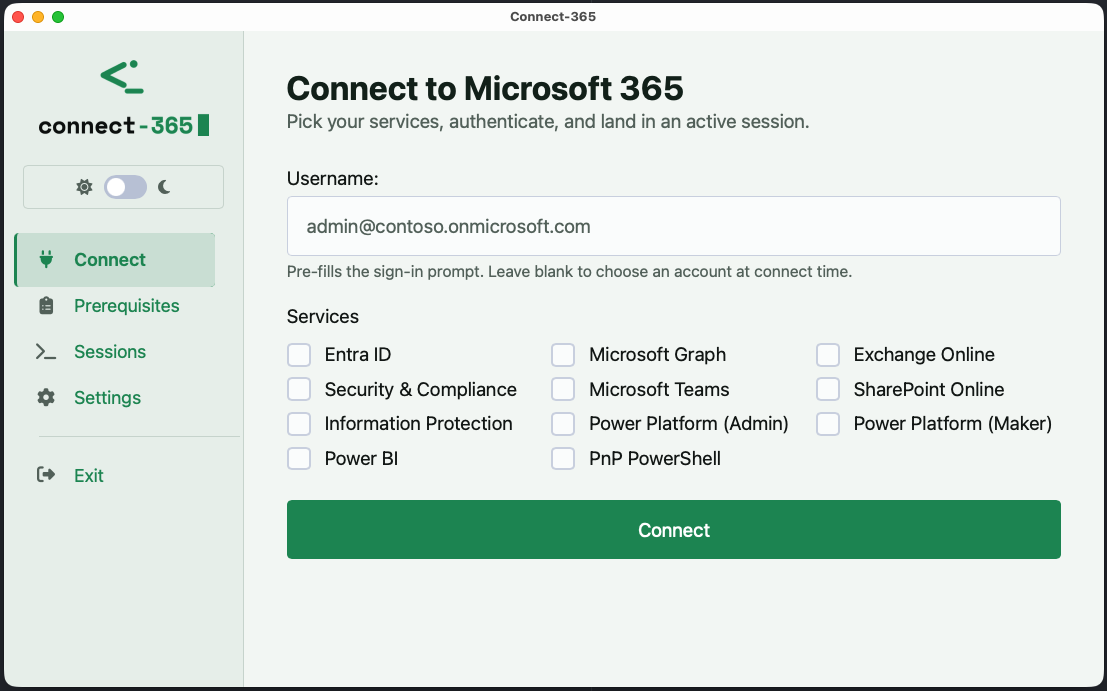Image resolution: width=1107 pixels, height=691 pixels.
Task: Click the green Connect button
Action: tap(674, 529)
